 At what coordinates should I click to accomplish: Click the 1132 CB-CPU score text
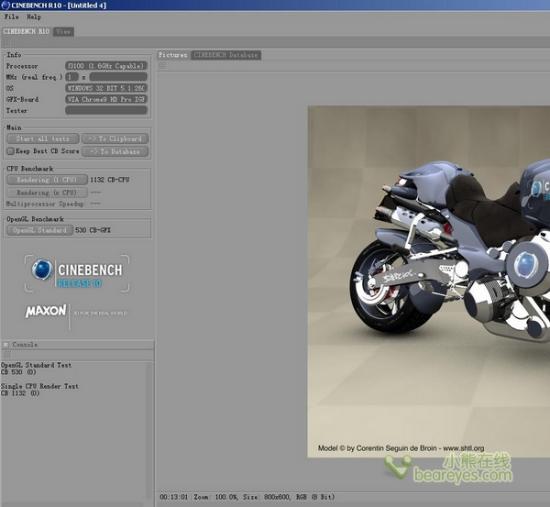click(x=110, y=180)
